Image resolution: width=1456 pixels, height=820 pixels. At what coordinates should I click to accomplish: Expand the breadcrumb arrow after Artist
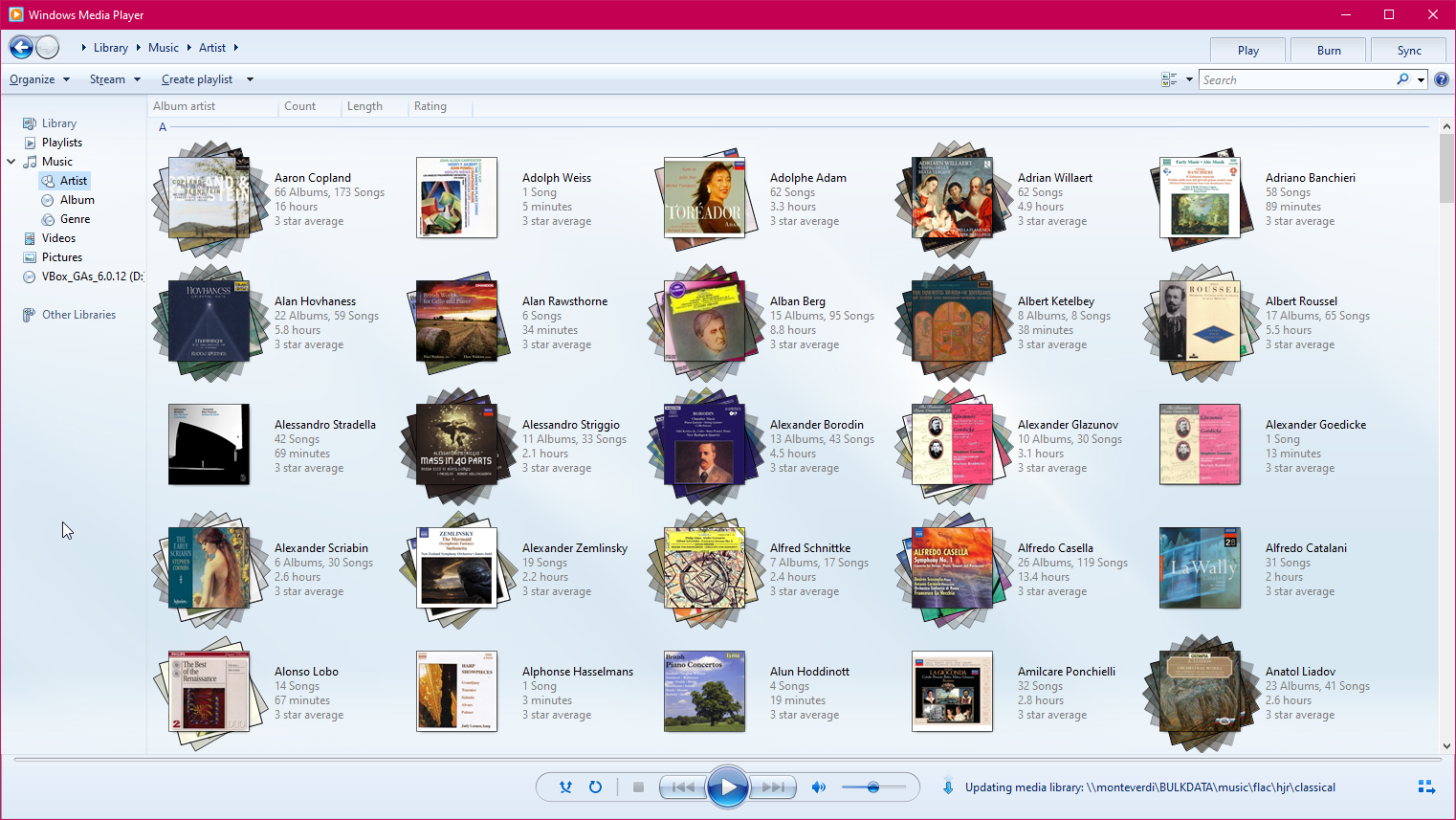coord(235,47)
